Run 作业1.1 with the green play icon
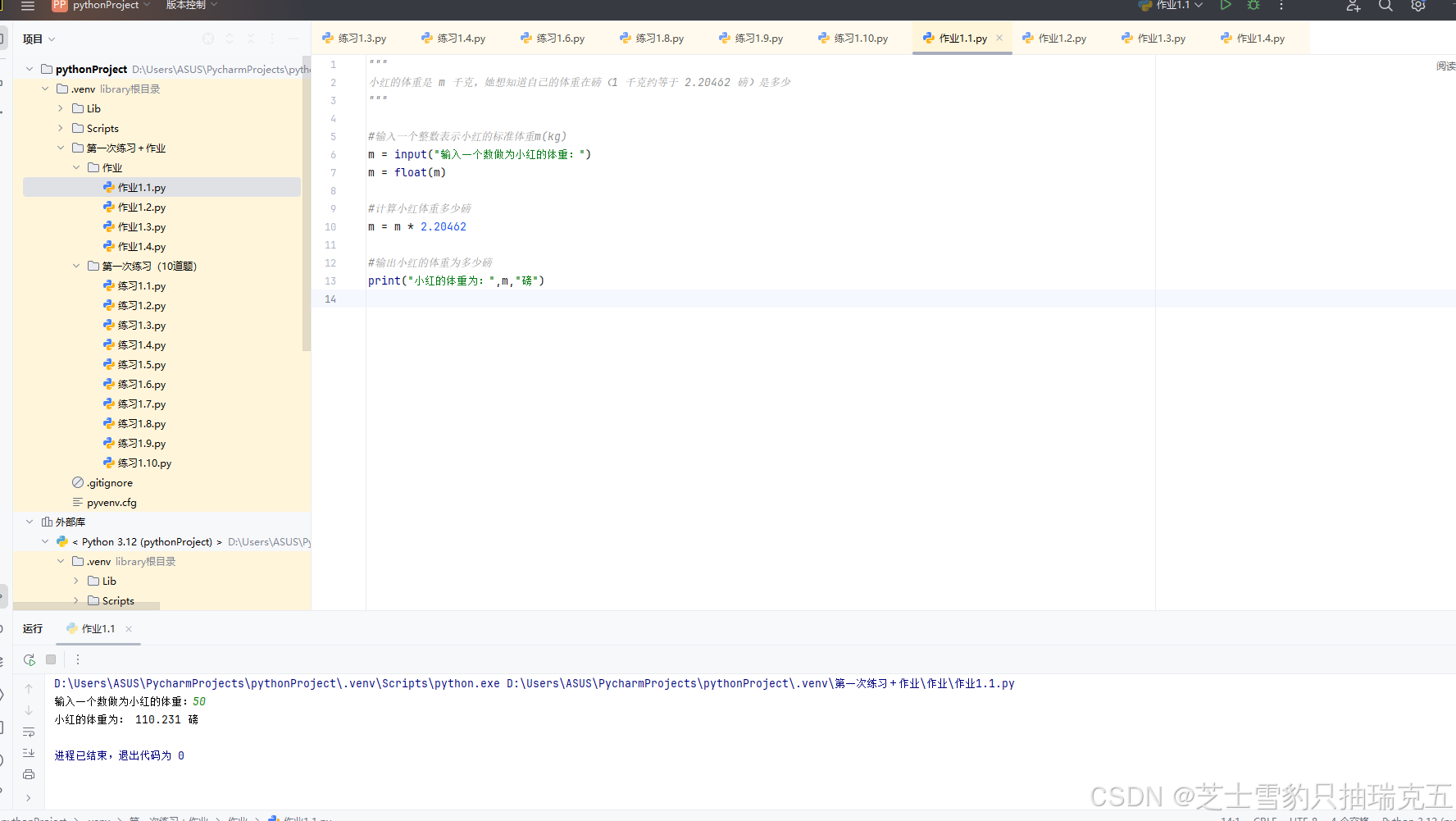This screenshot has height=821, width=1456. click(1226, 5)
